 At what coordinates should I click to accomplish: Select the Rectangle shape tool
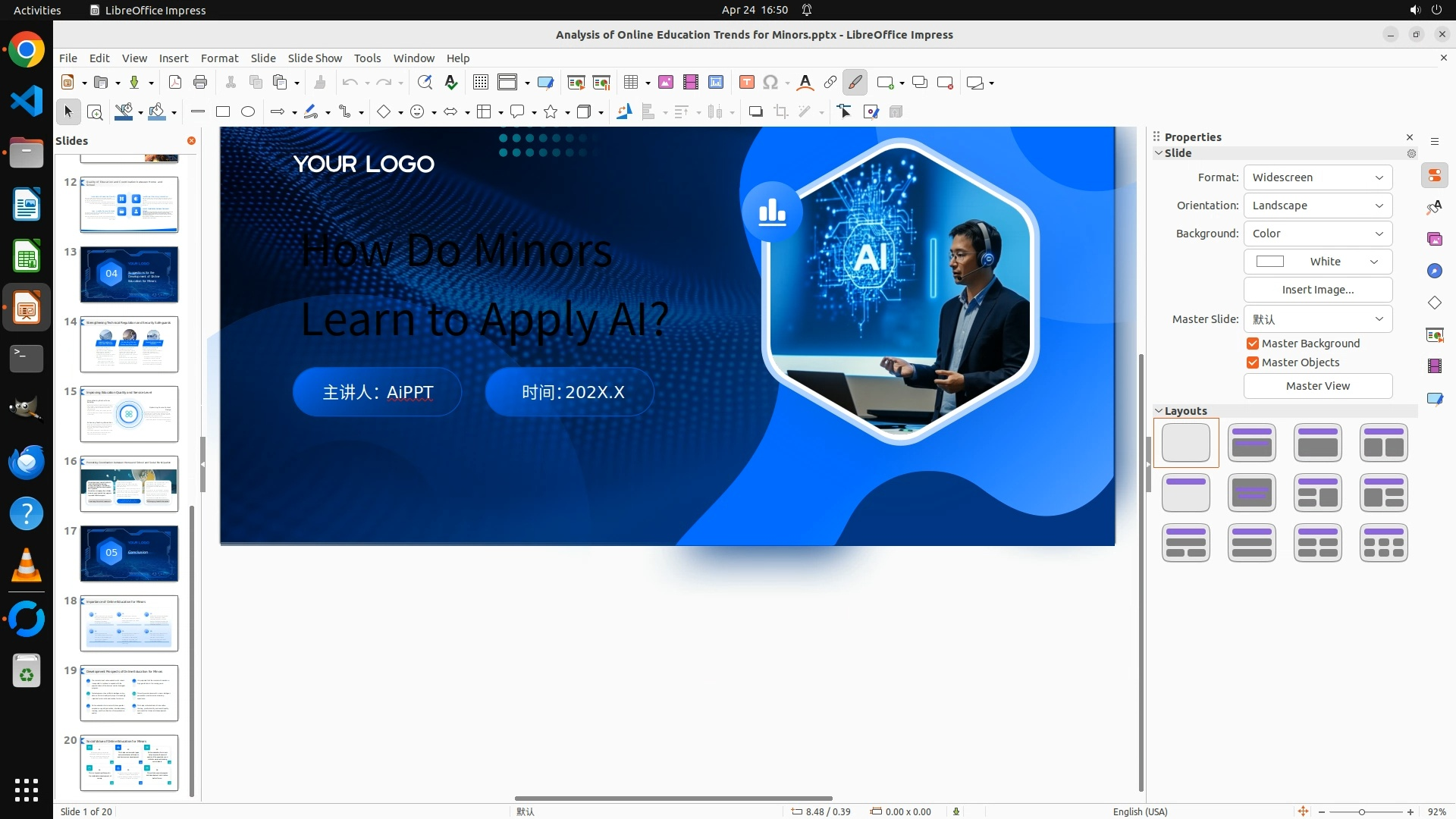222,112
